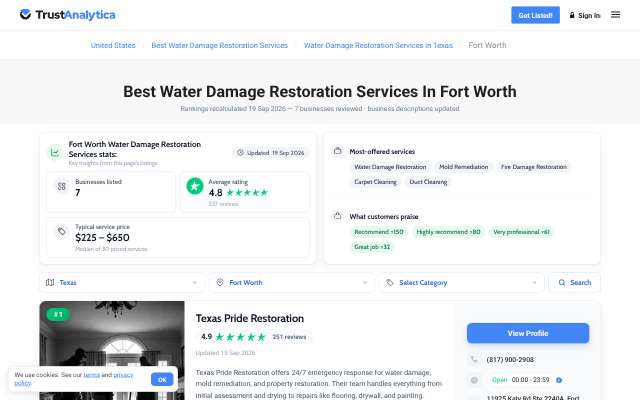Click the blue info icon after 00:00 - 23:59
Viewport: 640px width, 400px height.
click(x=559, y=380)
